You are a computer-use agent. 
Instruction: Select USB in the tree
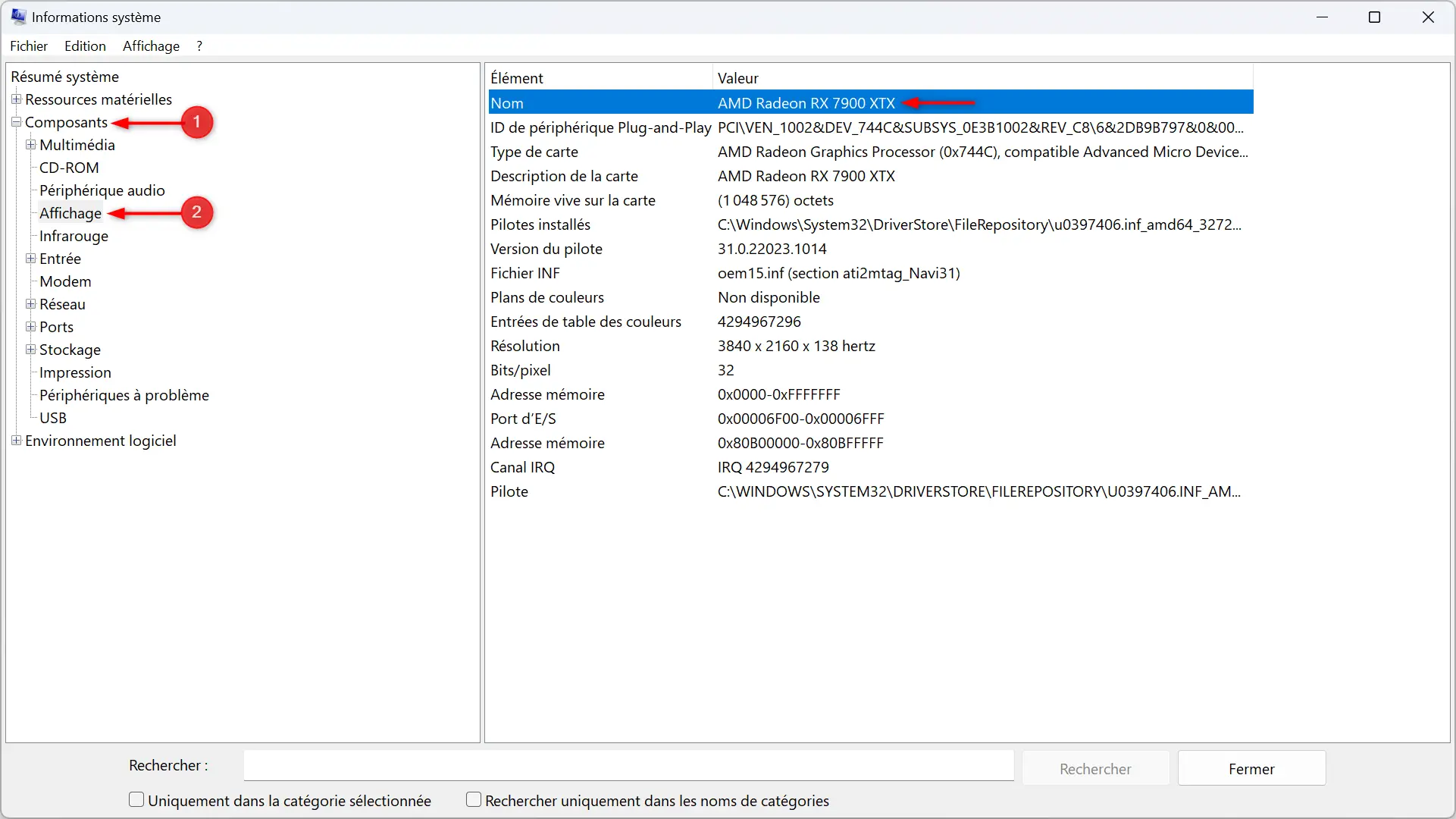[x=53, y=418]
